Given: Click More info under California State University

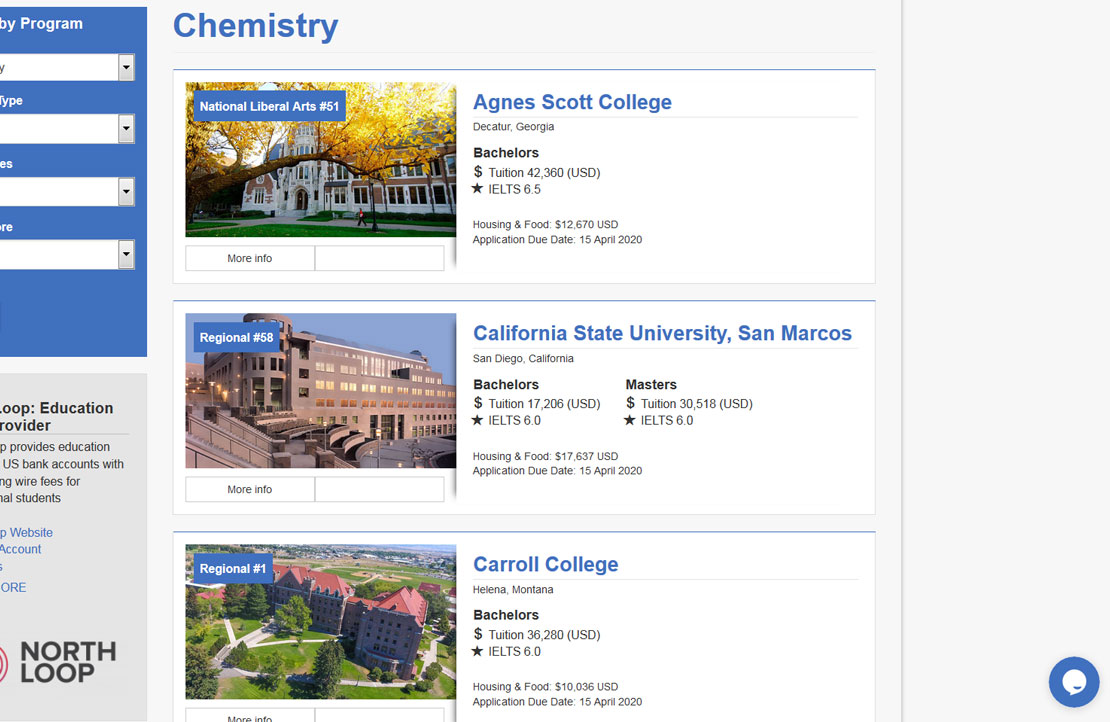Looking at the screenshot, I should coord(250,489).
